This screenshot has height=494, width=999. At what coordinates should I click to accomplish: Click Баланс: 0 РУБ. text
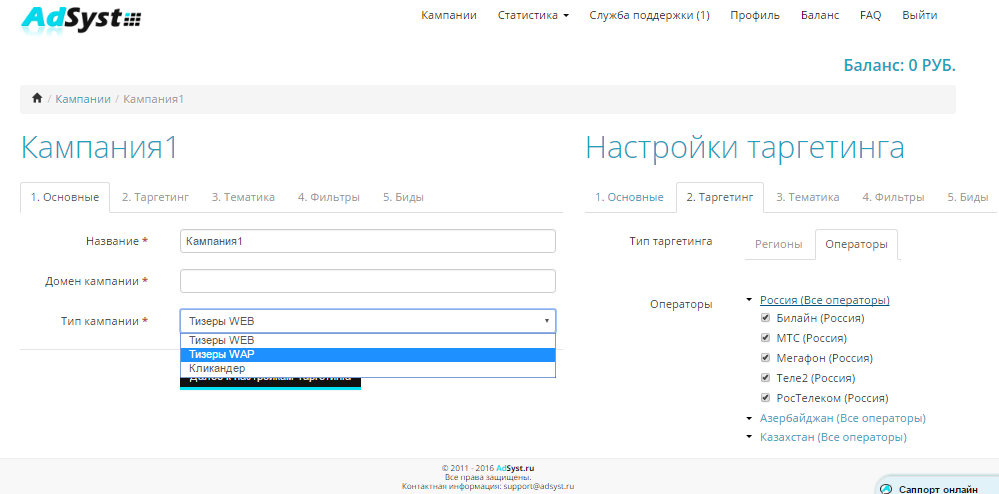coord(900,66)
